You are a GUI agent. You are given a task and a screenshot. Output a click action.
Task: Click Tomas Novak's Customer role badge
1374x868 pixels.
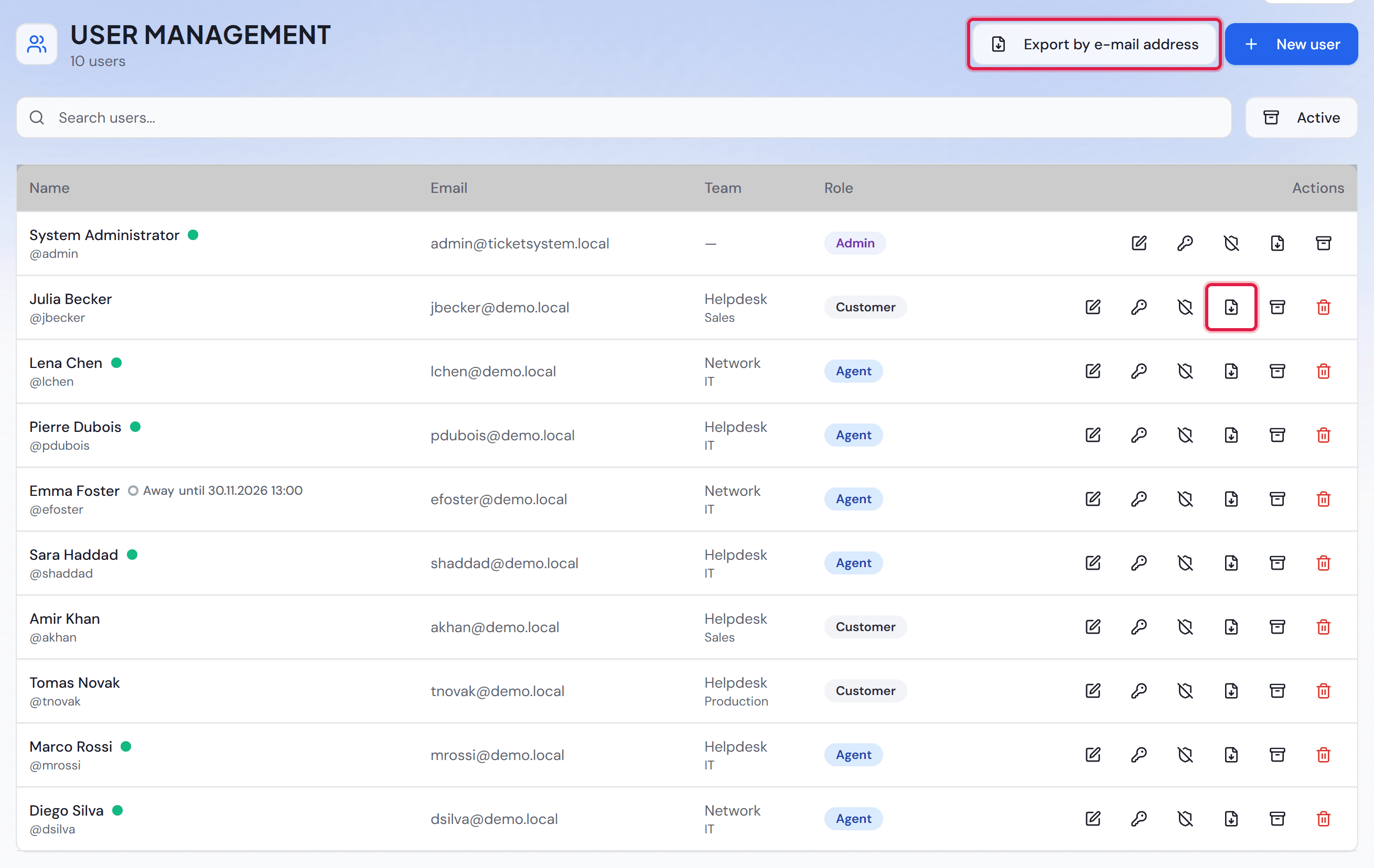(866, 691)
